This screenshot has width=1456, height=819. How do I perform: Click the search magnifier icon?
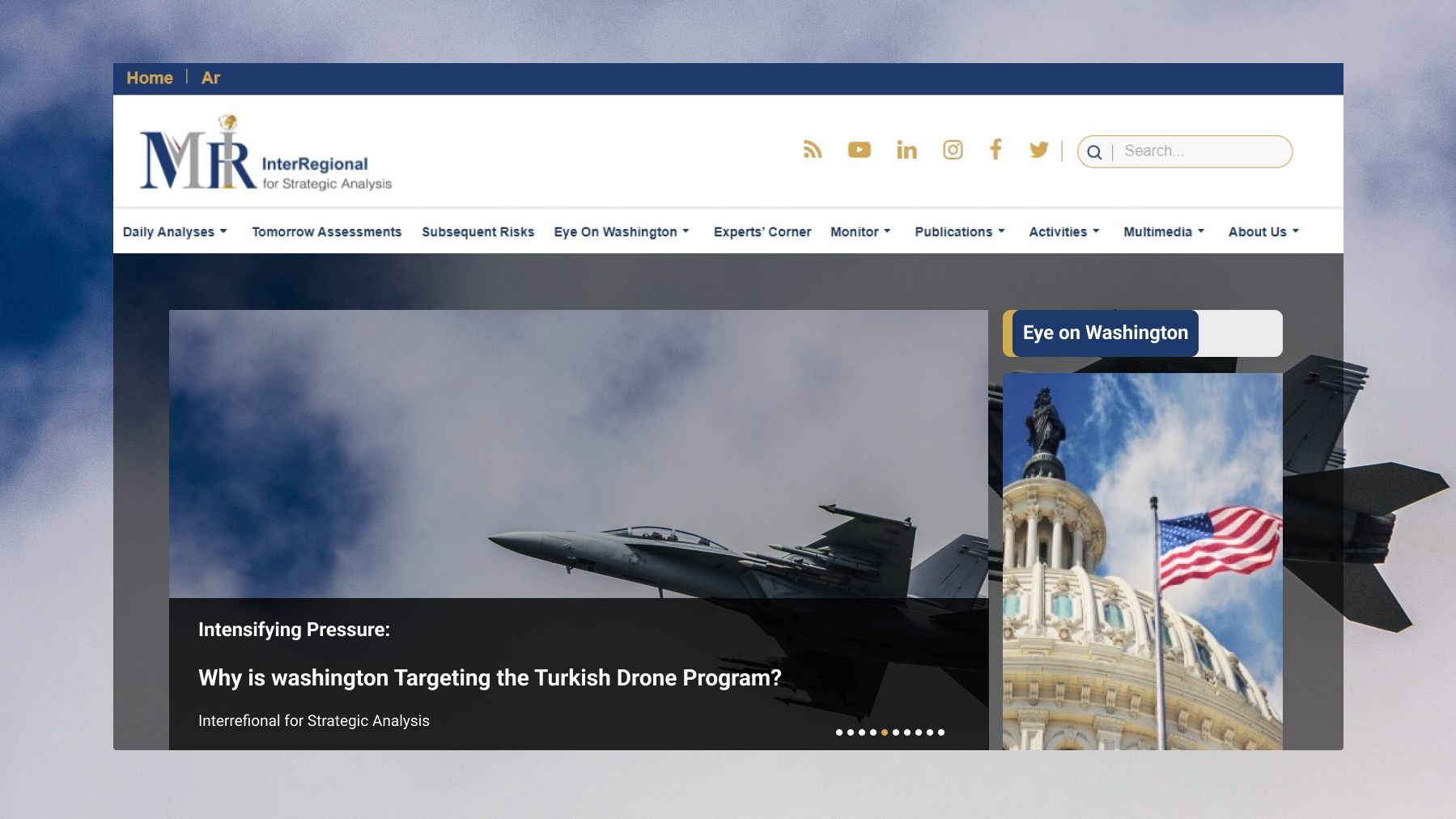click(1094, 152)
